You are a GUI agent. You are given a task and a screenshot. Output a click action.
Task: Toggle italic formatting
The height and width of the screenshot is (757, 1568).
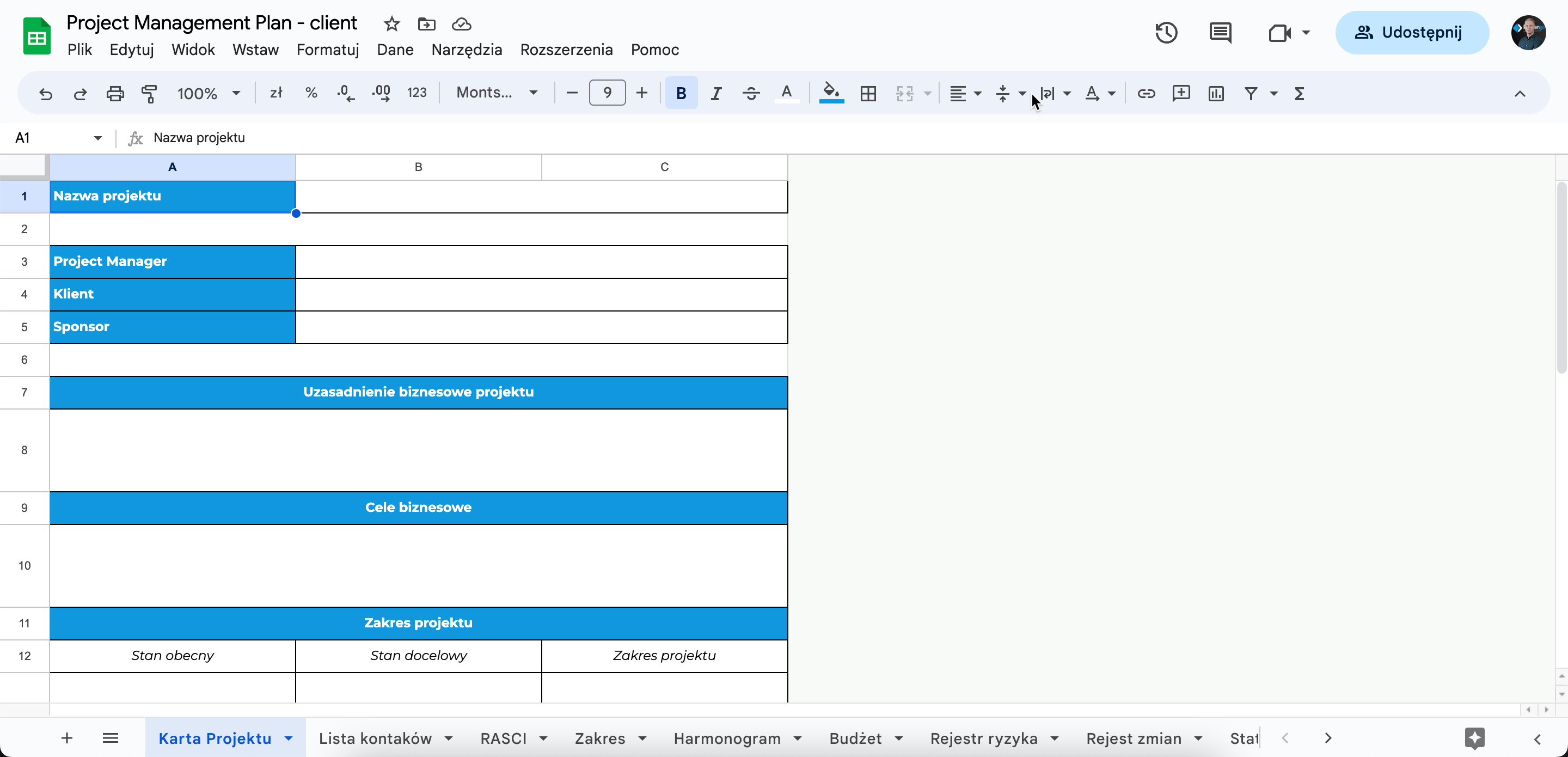[716, 93]
